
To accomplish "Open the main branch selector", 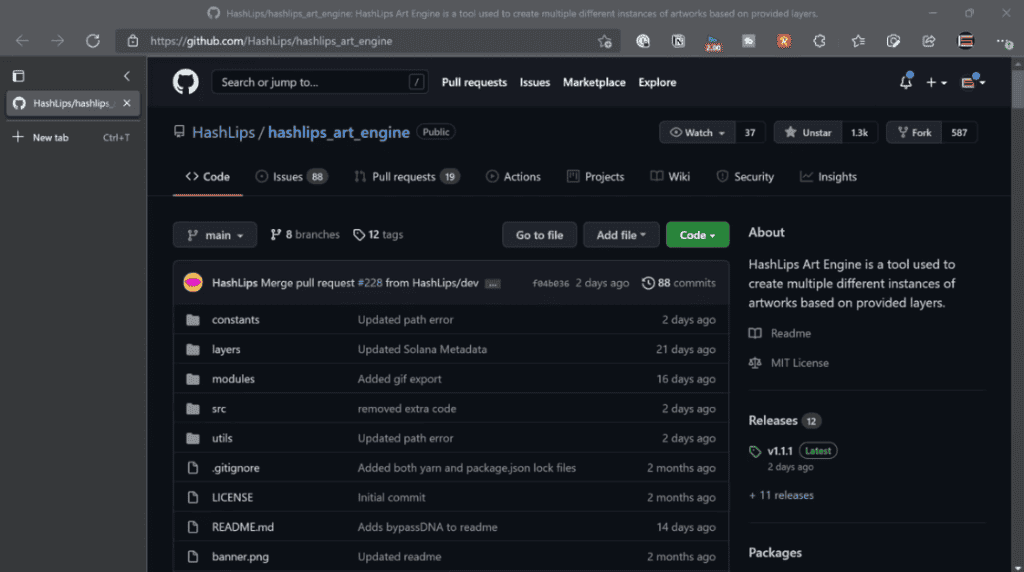I will pyautogui.click(x=215, y=235).
